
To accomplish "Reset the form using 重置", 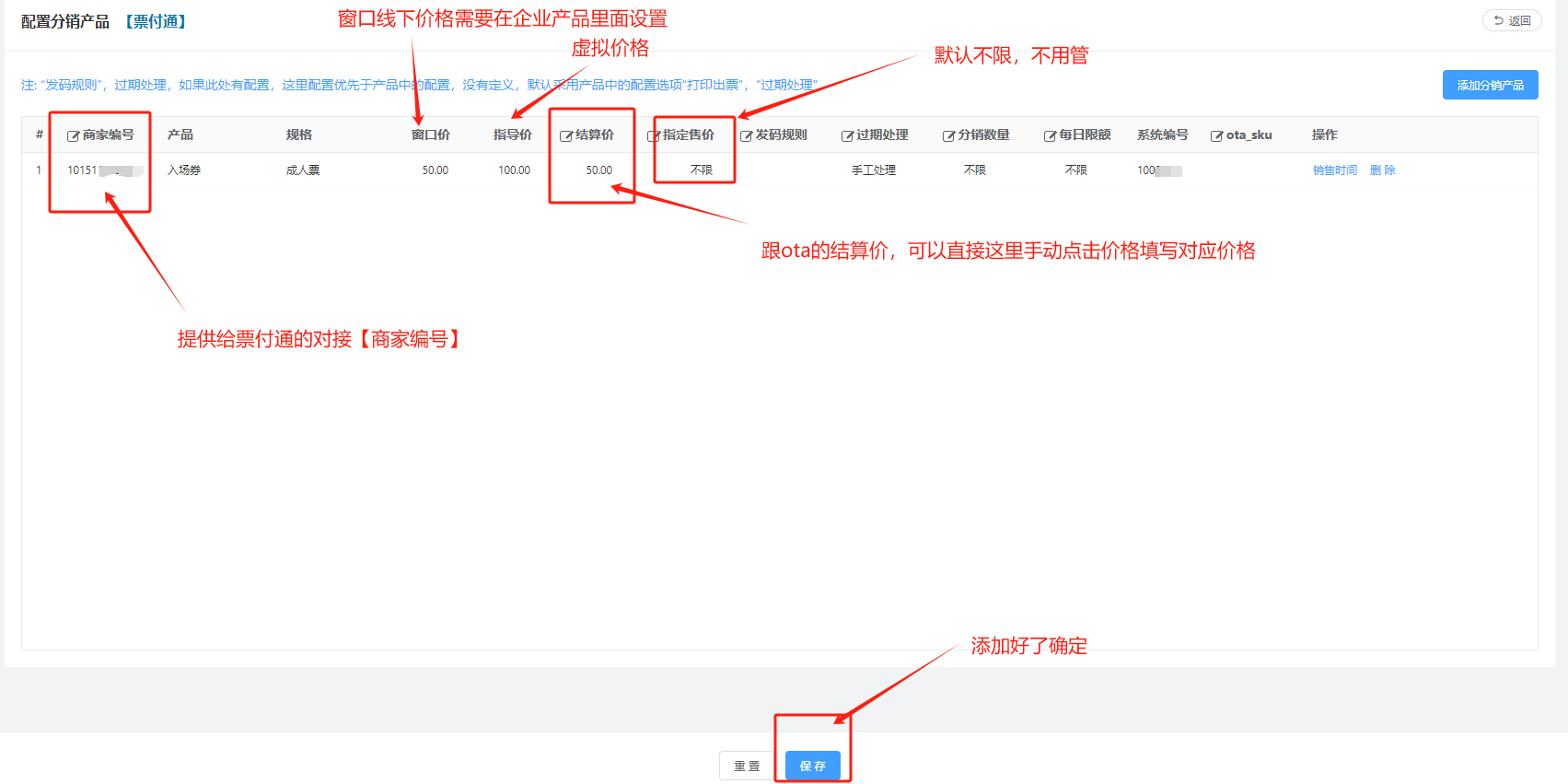I will point(747,766).
